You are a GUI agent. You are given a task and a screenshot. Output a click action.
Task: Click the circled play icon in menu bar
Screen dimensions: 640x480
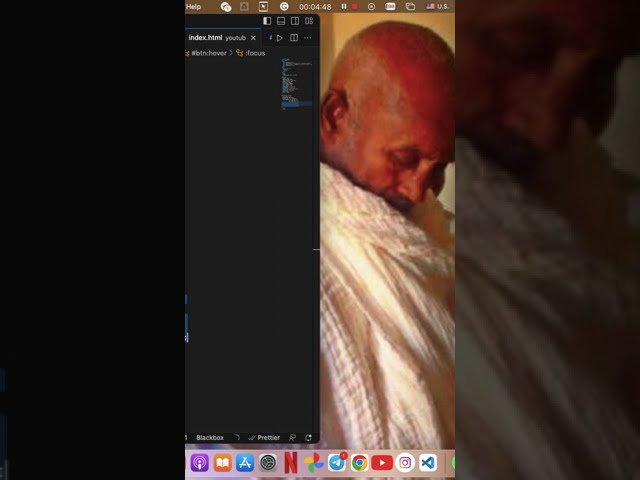pos(371,7)
